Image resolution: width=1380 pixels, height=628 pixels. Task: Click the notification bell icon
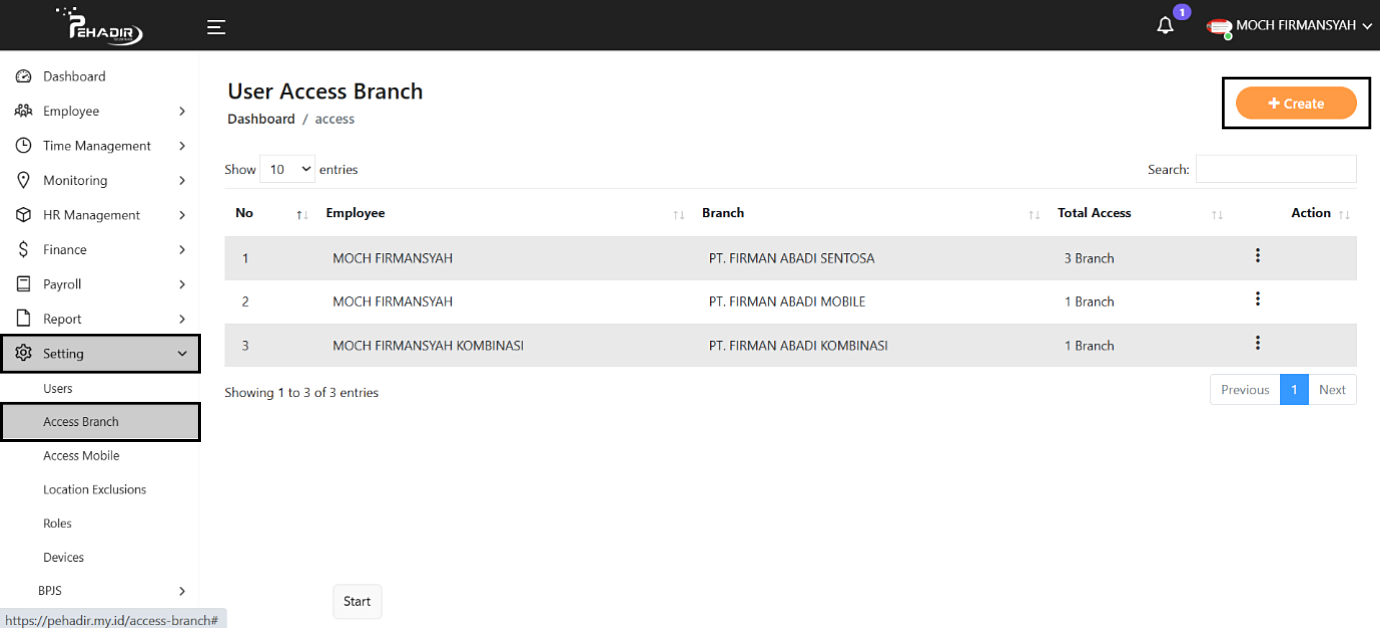tap(1165, 23)
